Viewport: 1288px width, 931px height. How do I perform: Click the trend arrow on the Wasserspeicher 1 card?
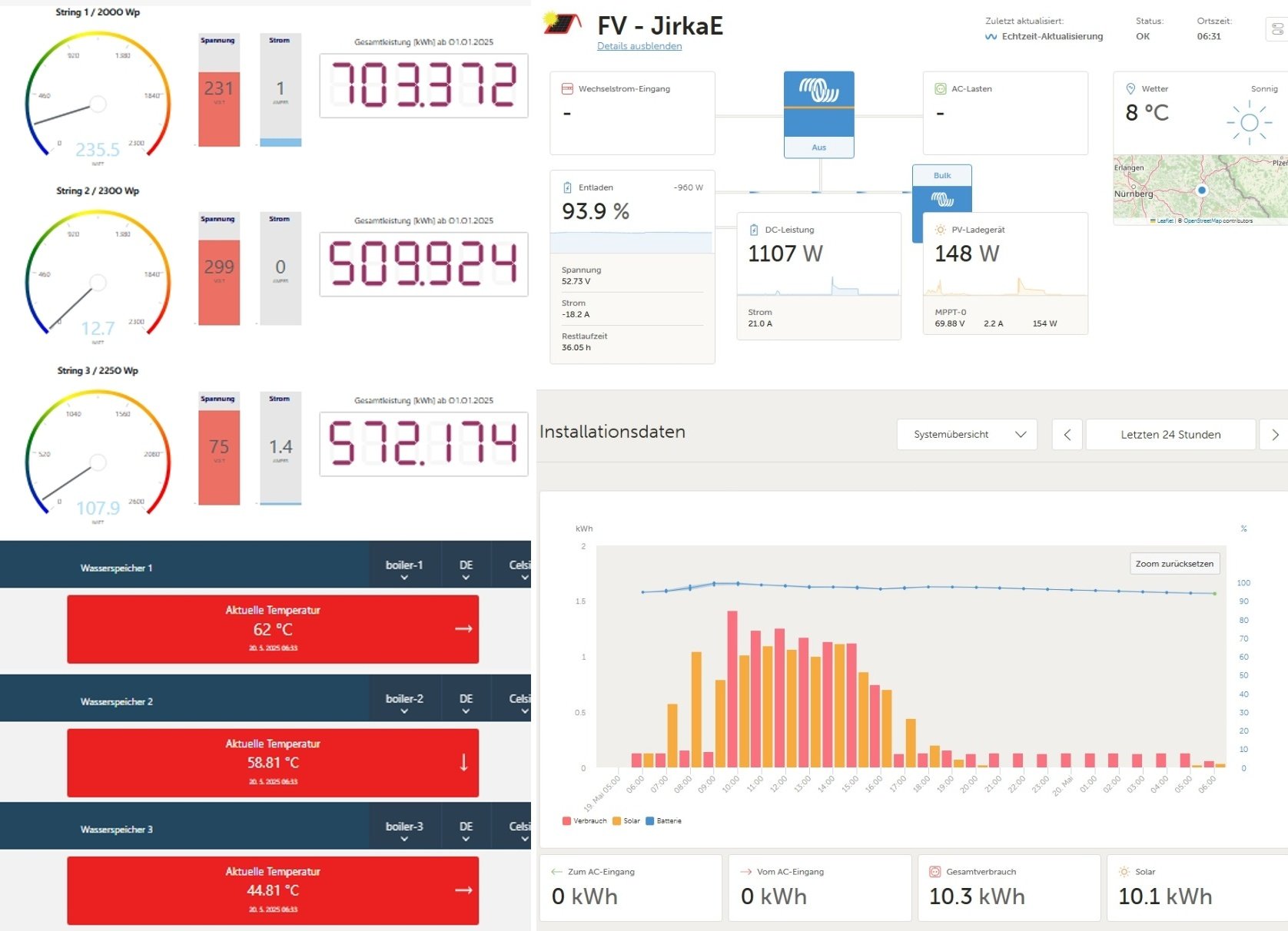click(x=463, y=628)
